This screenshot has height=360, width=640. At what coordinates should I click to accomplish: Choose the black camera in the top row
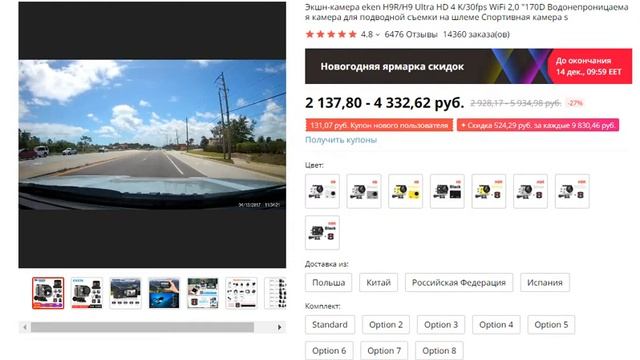coord(447,191)
